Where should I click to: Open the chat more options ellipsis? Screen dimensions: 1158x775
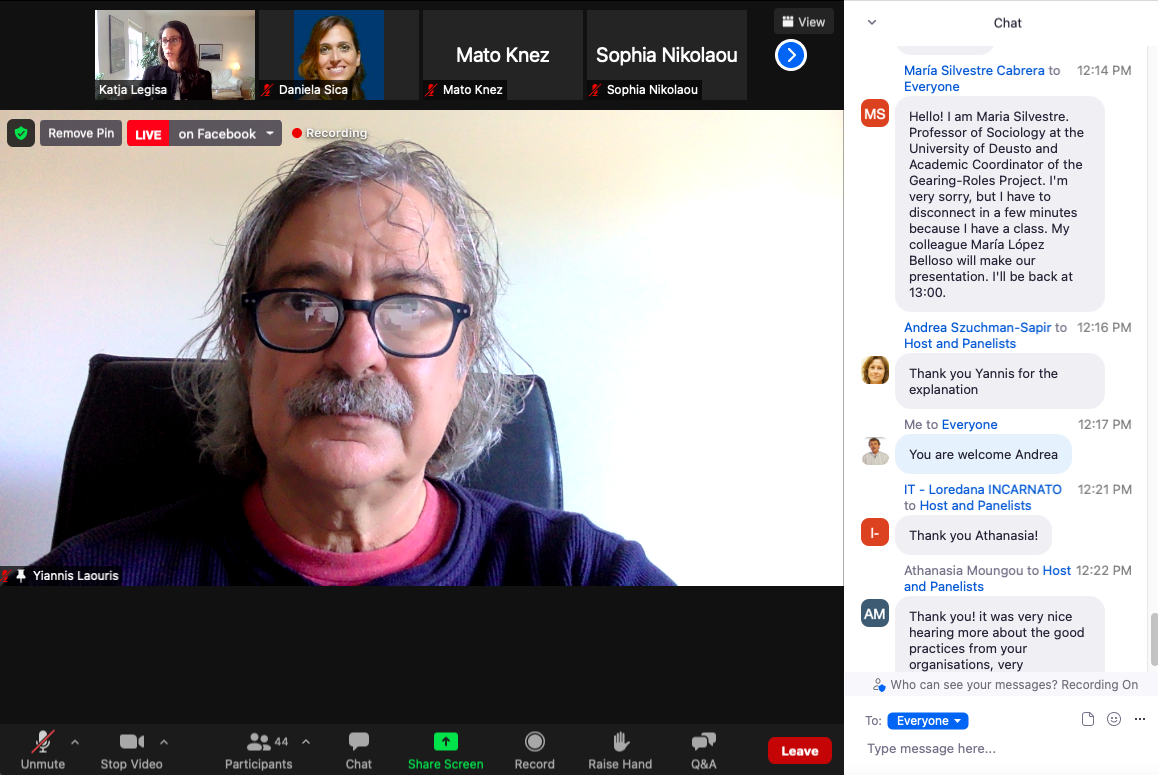pos(1139,719)
